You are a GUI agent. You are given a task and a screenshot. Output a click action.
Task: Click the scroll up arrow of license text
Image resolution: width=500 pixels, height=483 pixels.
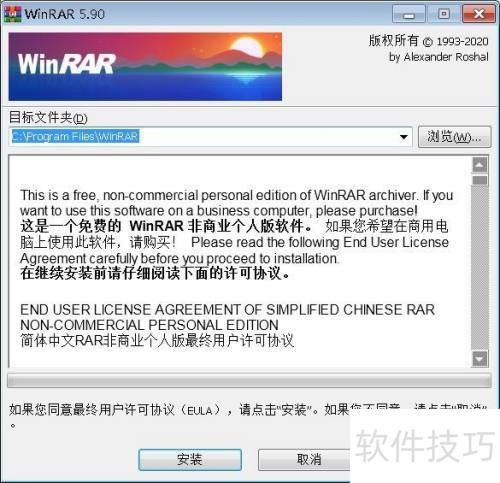[480, 165]
